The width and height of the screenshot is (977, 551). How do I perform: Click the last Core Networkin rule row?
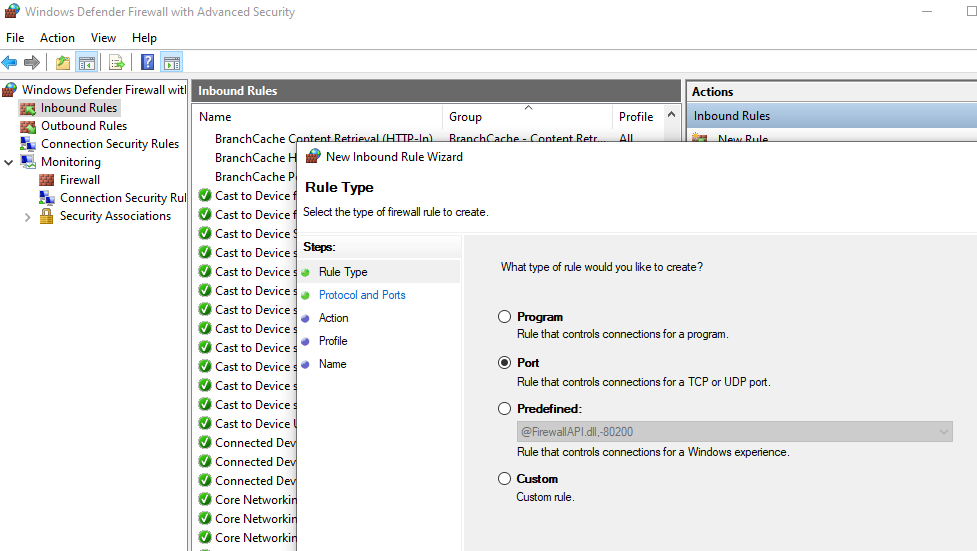coord(255,538)
